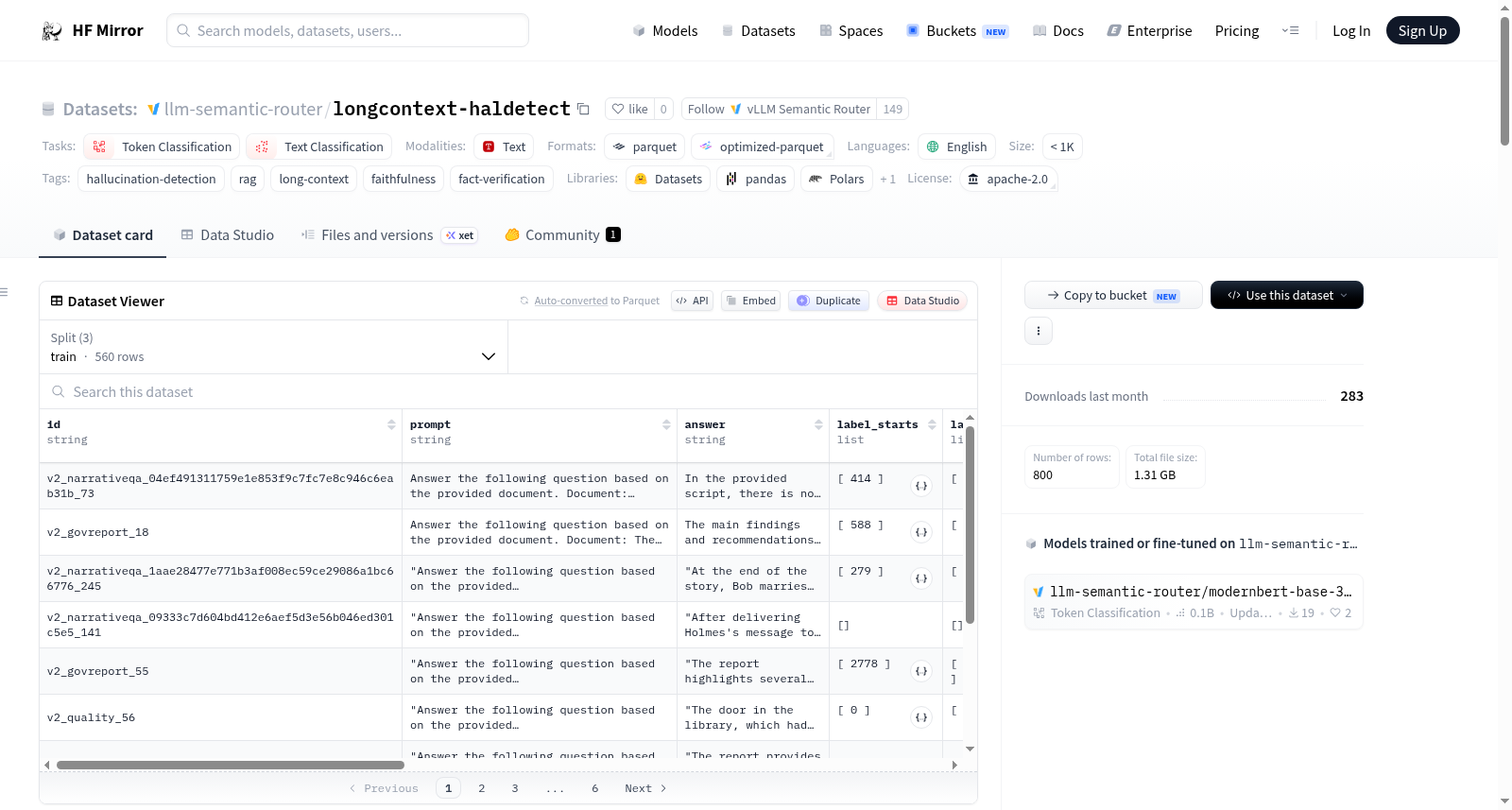1512x810 pixels.
Task: Open Docs in the top navigation
Action: [x=1057, y=31]
